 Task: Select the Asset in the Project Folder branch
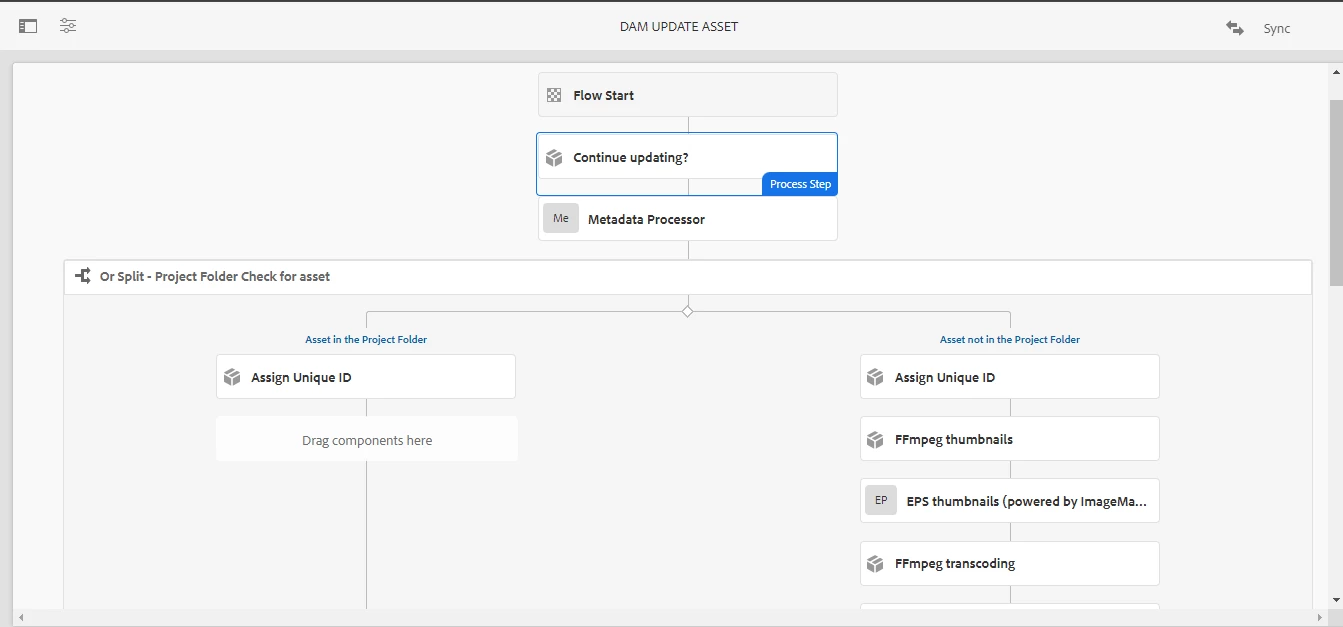366,340
